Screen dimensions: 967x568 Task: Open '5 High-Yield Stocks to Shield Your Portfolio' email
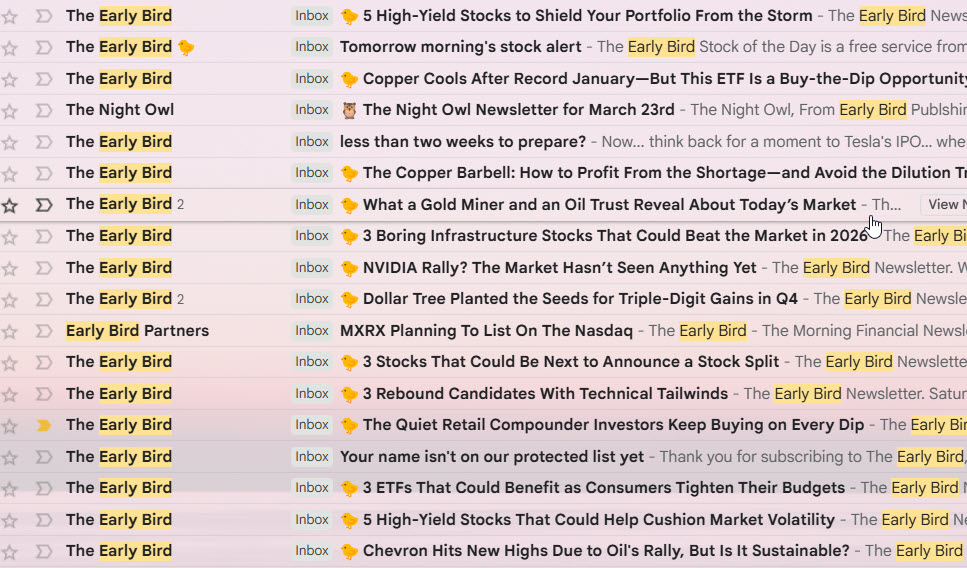point(587,16)
